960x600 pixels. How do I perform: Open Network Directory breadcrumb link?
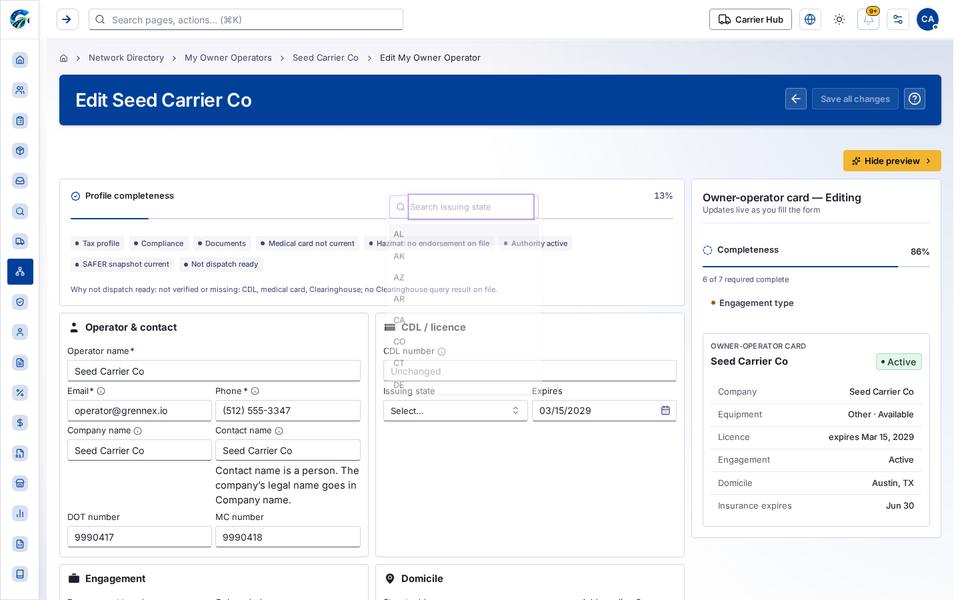pos(126,58)
